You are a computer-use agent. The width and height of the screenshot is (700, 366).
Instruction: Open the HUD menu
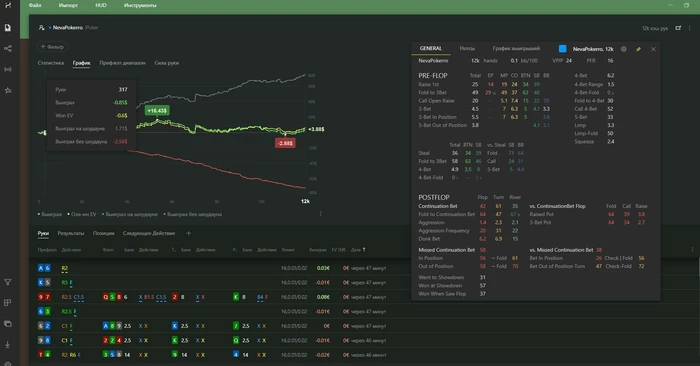pyautogui.click(x=101, y=5)
